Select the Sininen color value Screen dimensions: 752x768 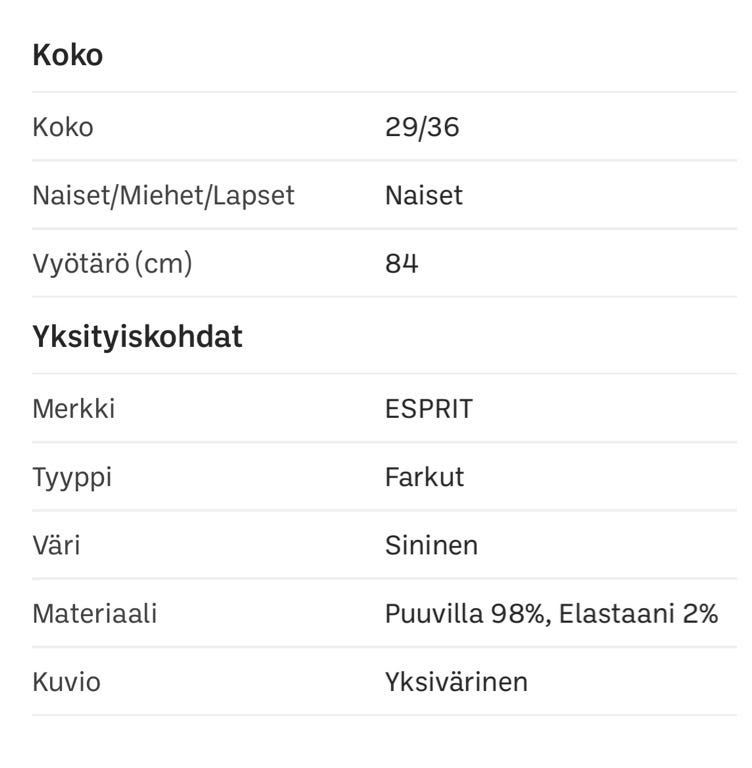[431, 545]
